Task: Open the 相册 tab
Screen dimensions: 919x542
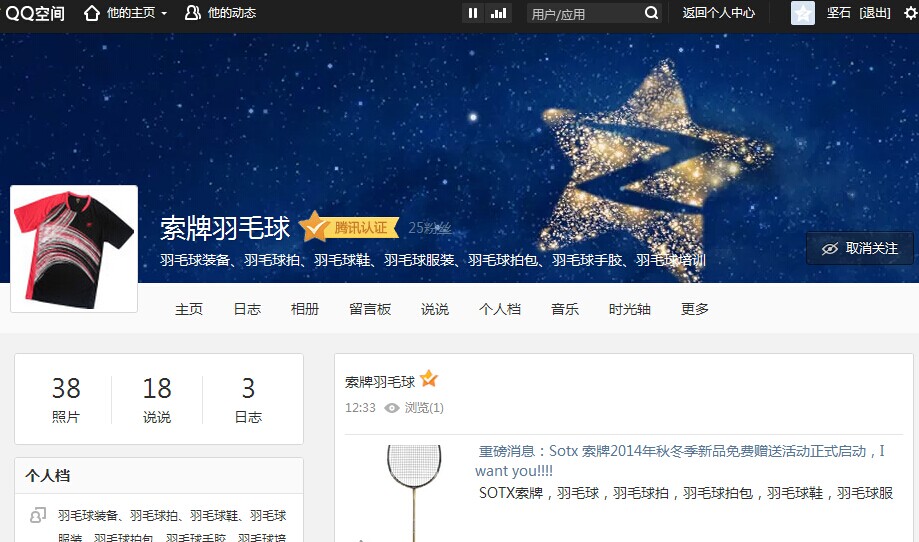Action: click(305, 309)
